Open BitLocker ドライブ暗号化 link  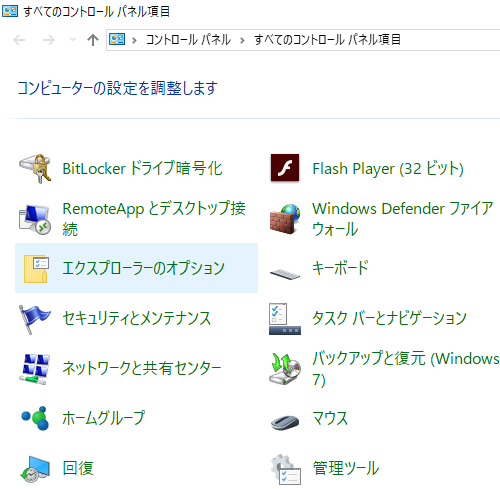(142, 168)
